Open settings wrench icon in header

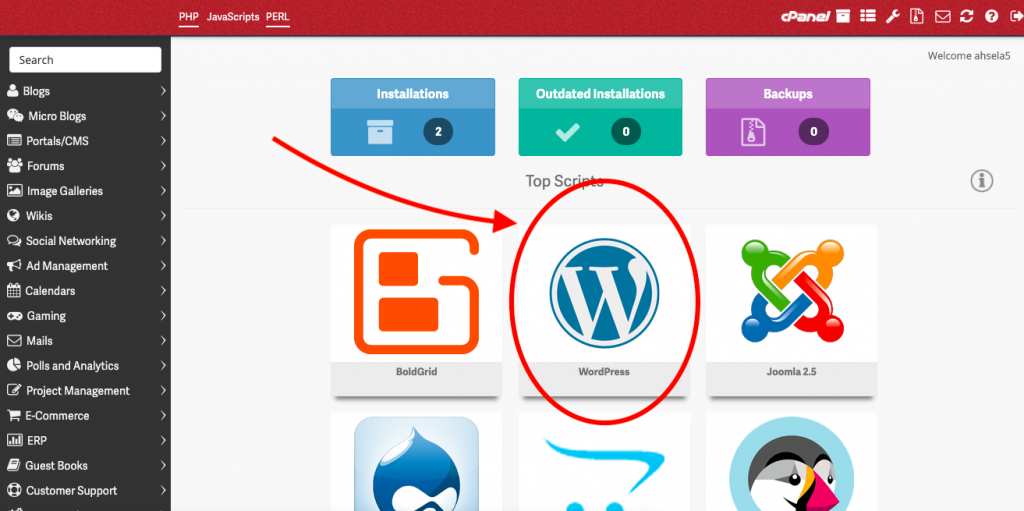(x=893, y=16)
